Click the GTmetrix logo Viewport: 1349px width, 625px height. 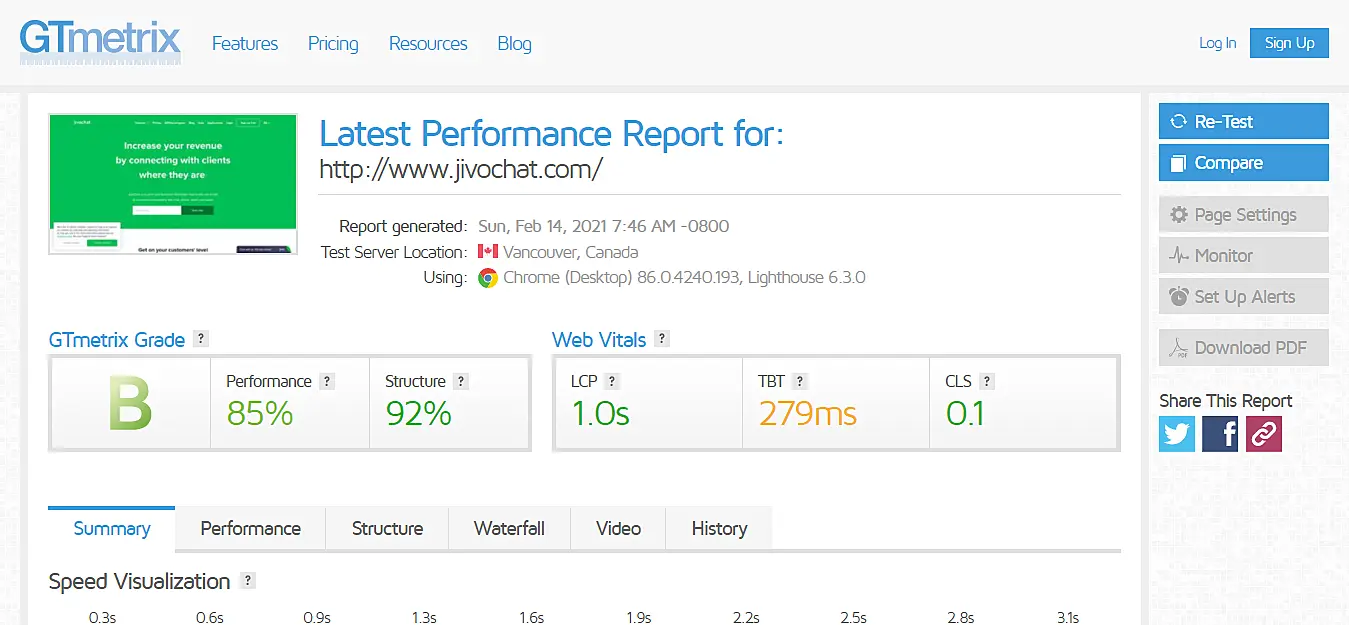point(99,41)
